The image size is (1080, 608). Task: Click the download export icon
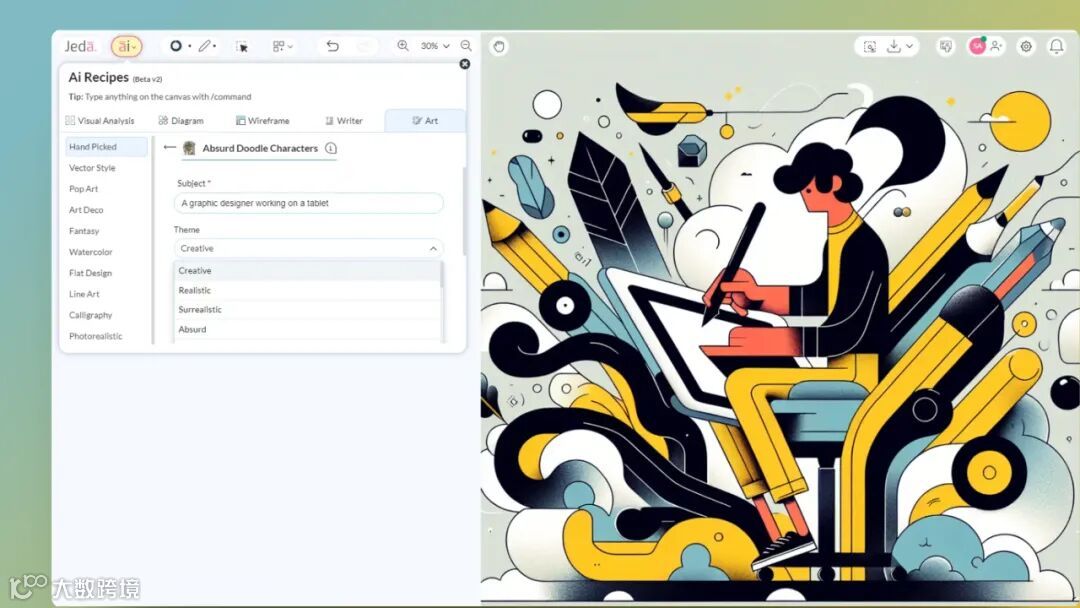[x=894, y=46]
